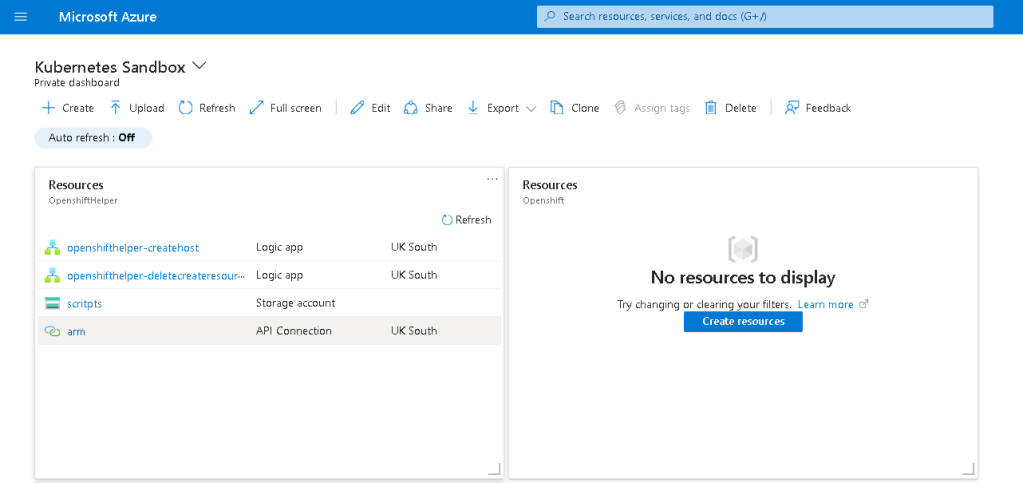Focus the Search resources, services, and docs field
Image resolution: width=1023 pixels, height=483 pixels.
(x=765, y=16)
